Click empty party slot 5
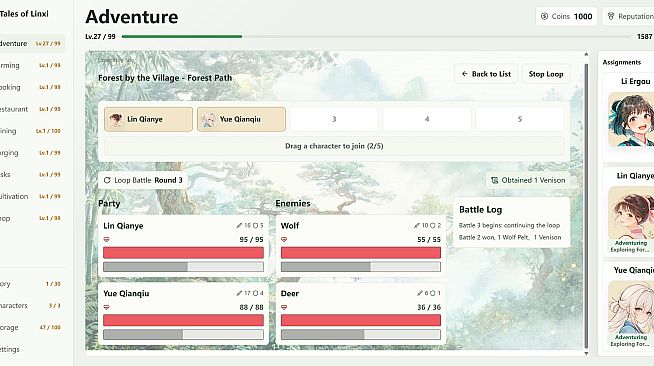This screenshot has height=366, width=654. pyautogui.click(x=520, y=119)
